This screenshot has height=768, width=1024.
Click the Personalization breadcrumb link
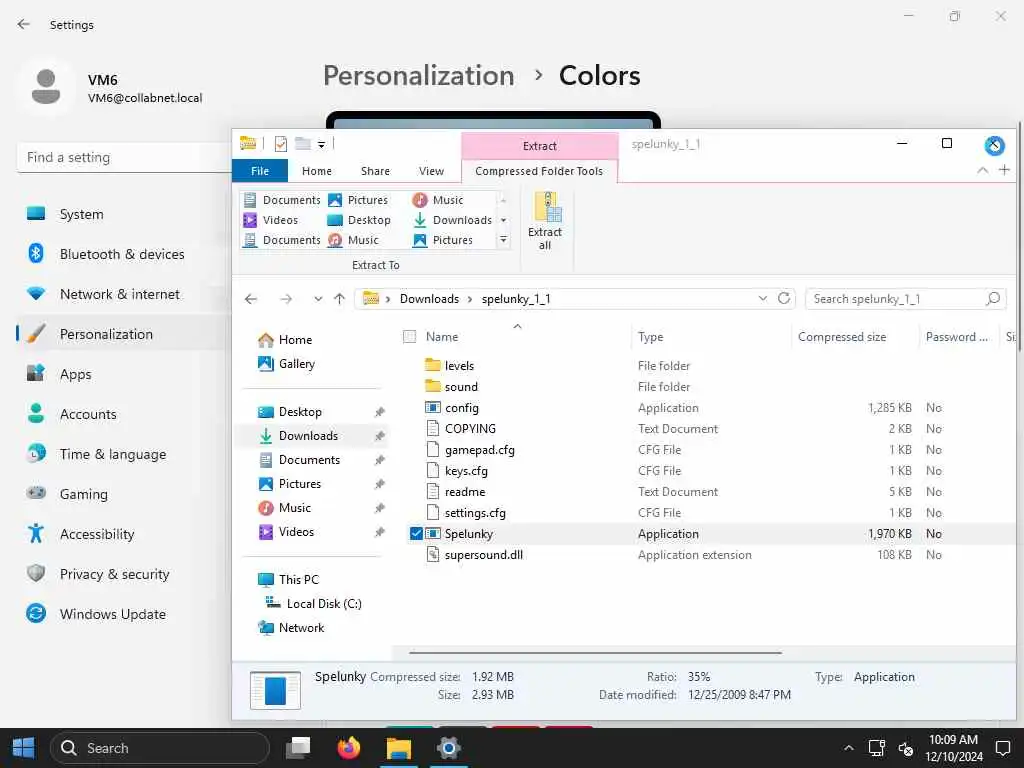point(419,76)
